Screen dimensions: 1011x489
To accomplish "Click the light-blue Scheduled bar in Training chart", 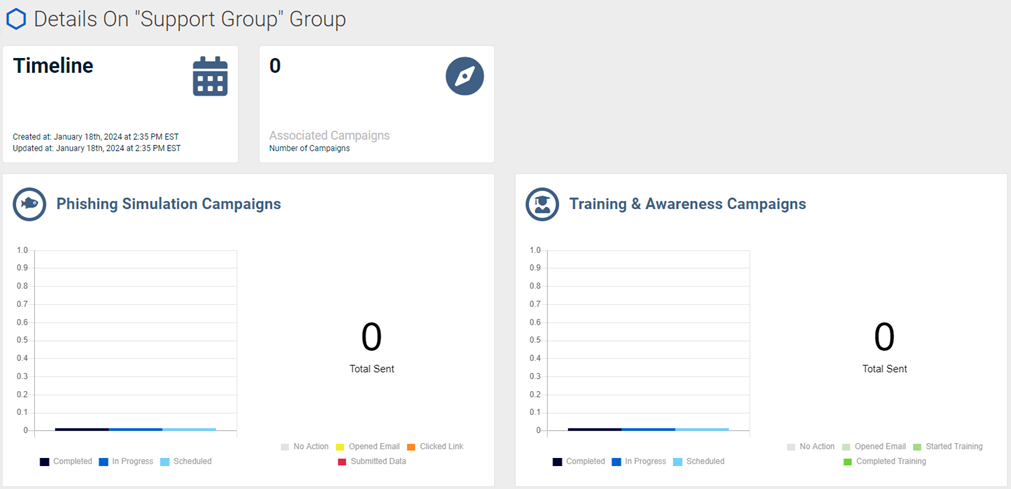I will click(702, 429).
